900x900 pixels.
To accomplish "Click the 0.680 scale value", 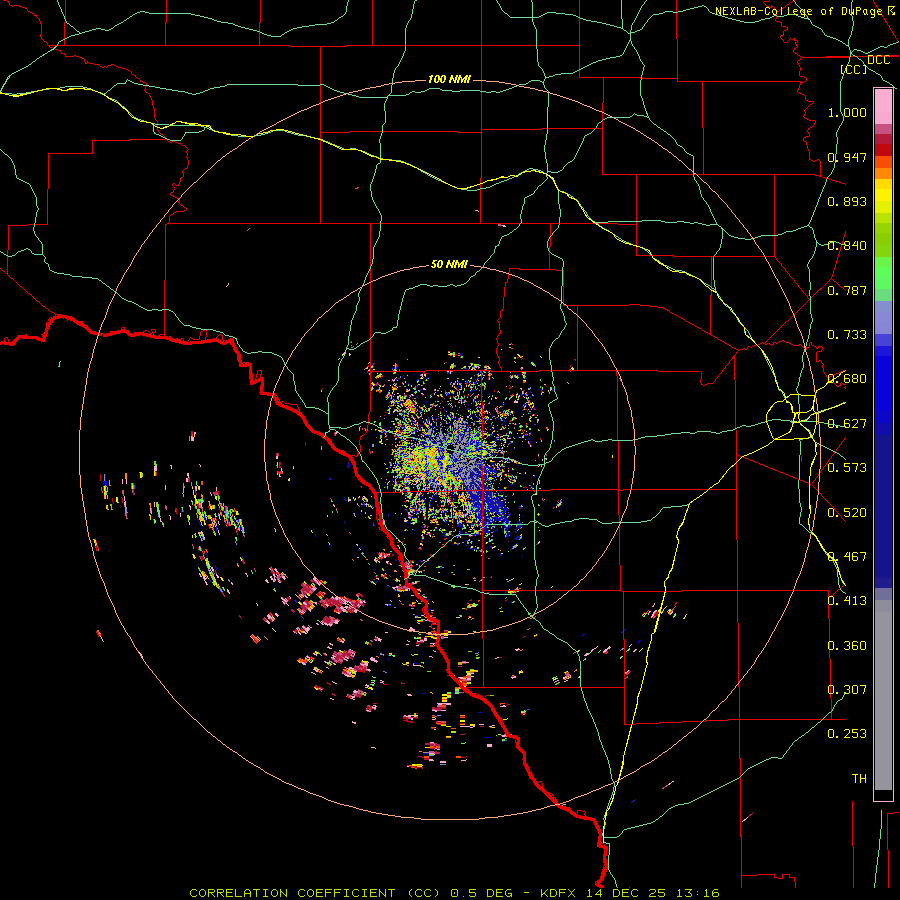I will [847, 379].
